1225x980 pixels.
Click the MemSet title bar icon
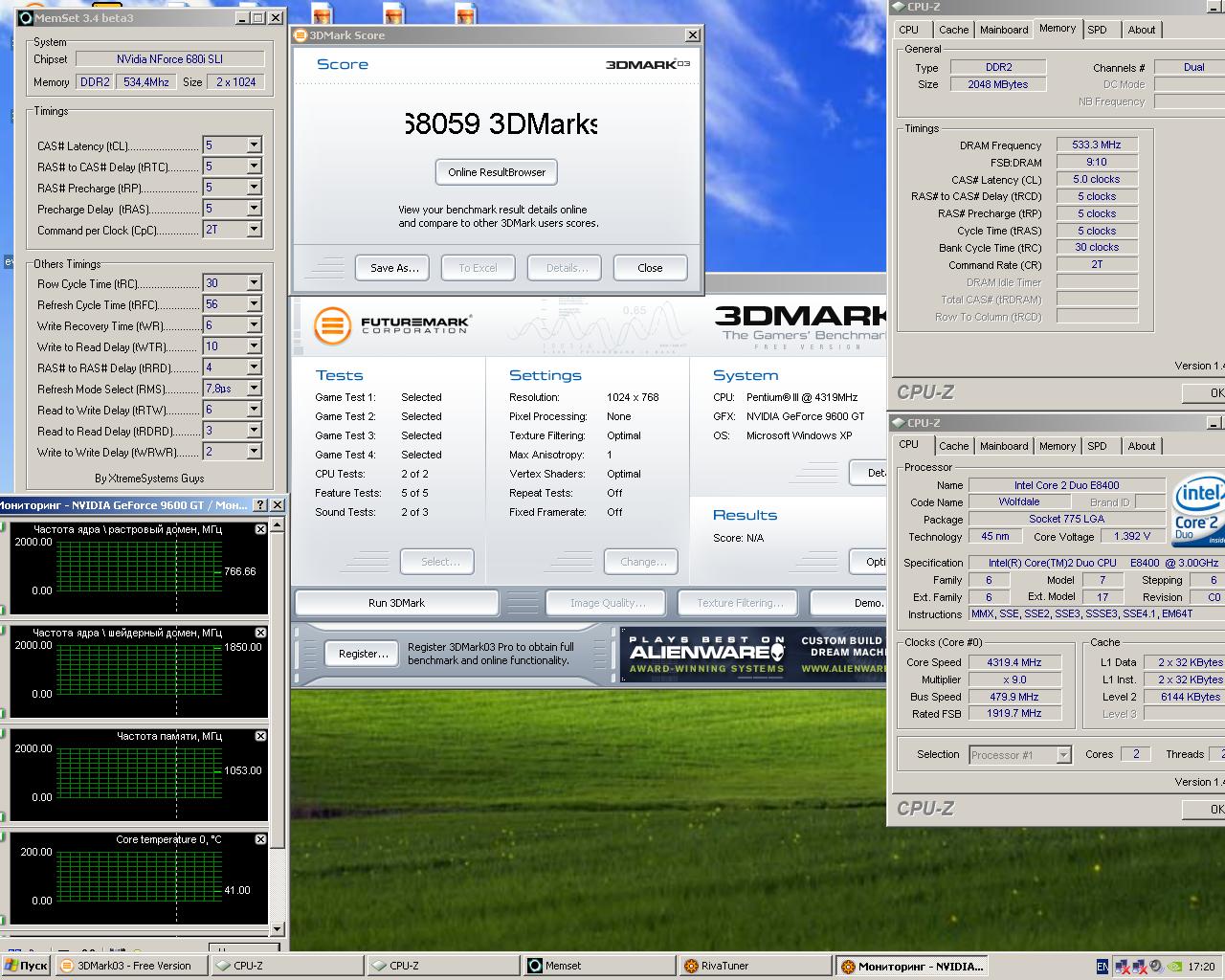click(27, 17)
